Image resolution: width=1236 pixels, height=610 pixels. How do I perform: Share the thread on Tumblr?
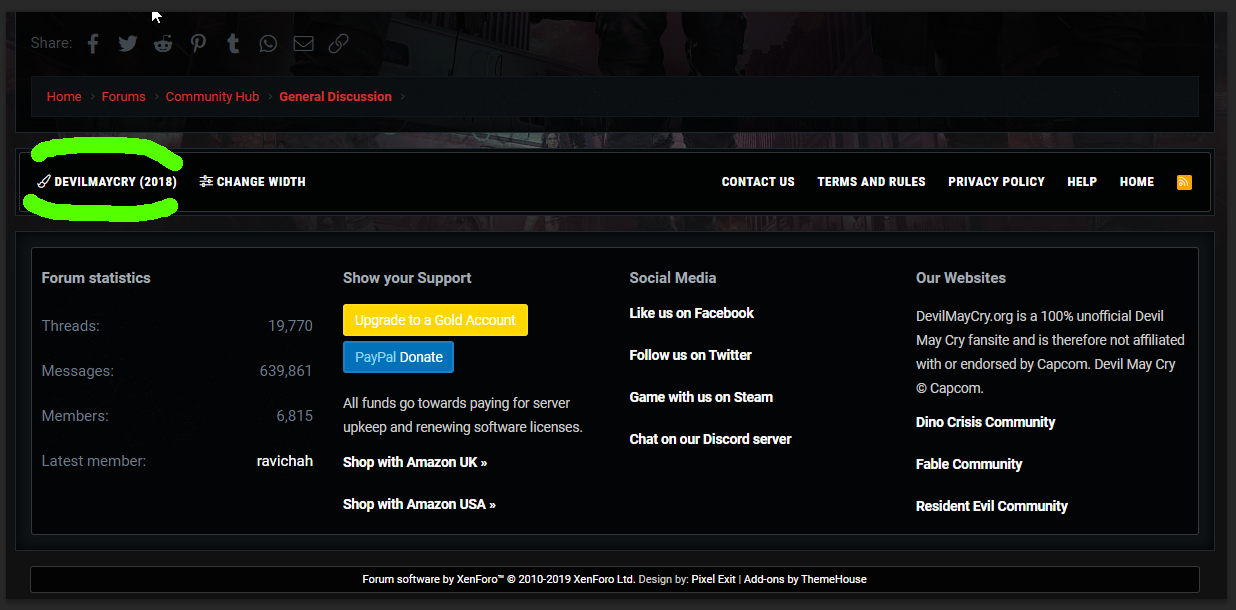[x=233, y=43]
